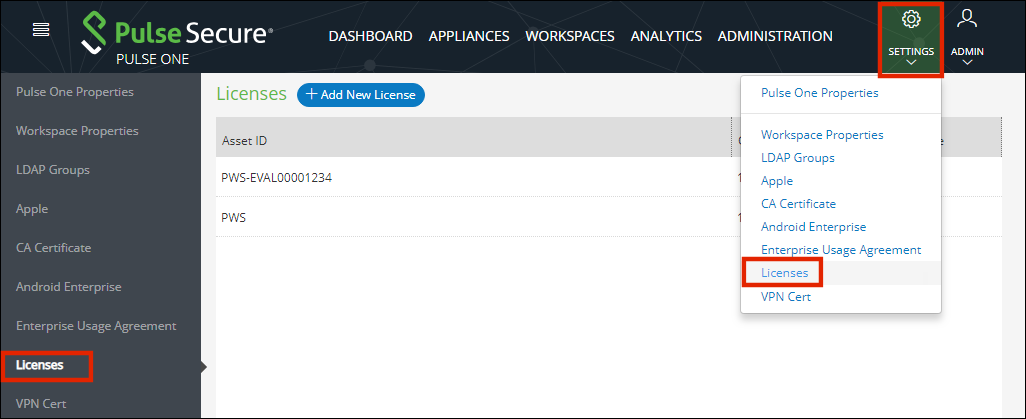Image resolution: width=1026 pixels, height=419 pixels.
Task: Choose CA Certificate from Settings dropdown
Action: tap(798, 204)
